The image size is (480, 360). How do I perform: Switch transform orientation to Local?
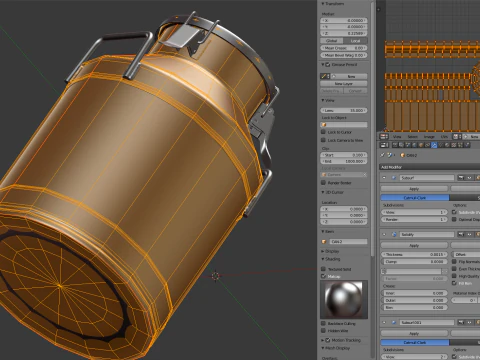point(356,41)
